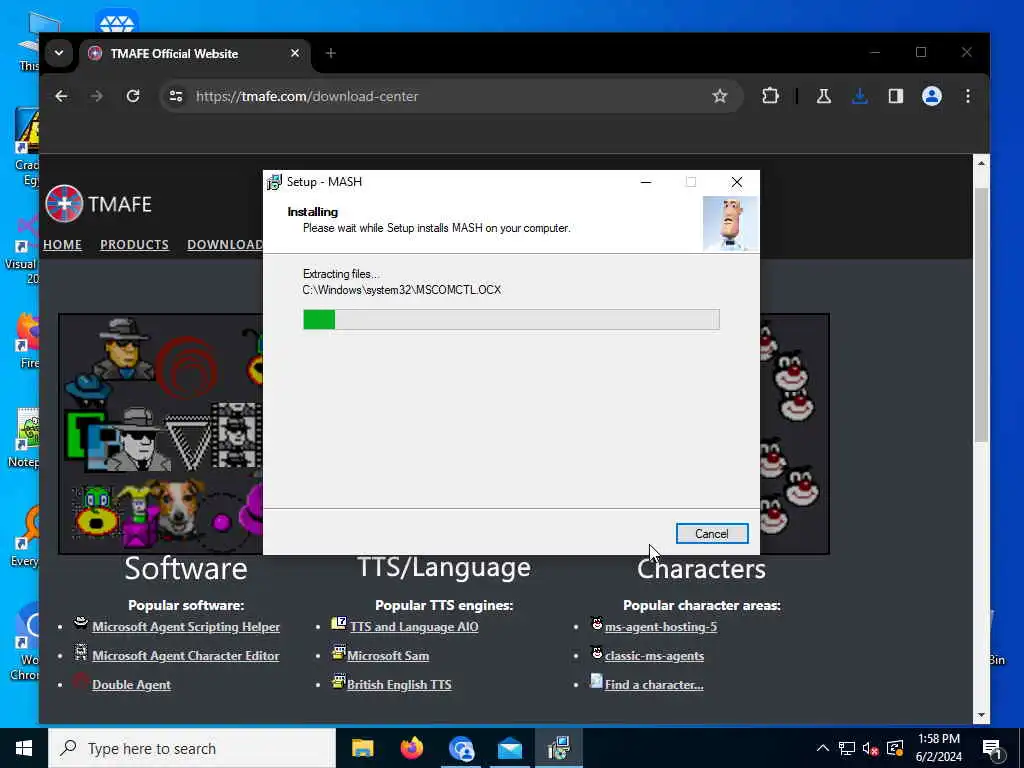Open Firefox from the taskbar
1024x768 pixels.
[411, 748]
